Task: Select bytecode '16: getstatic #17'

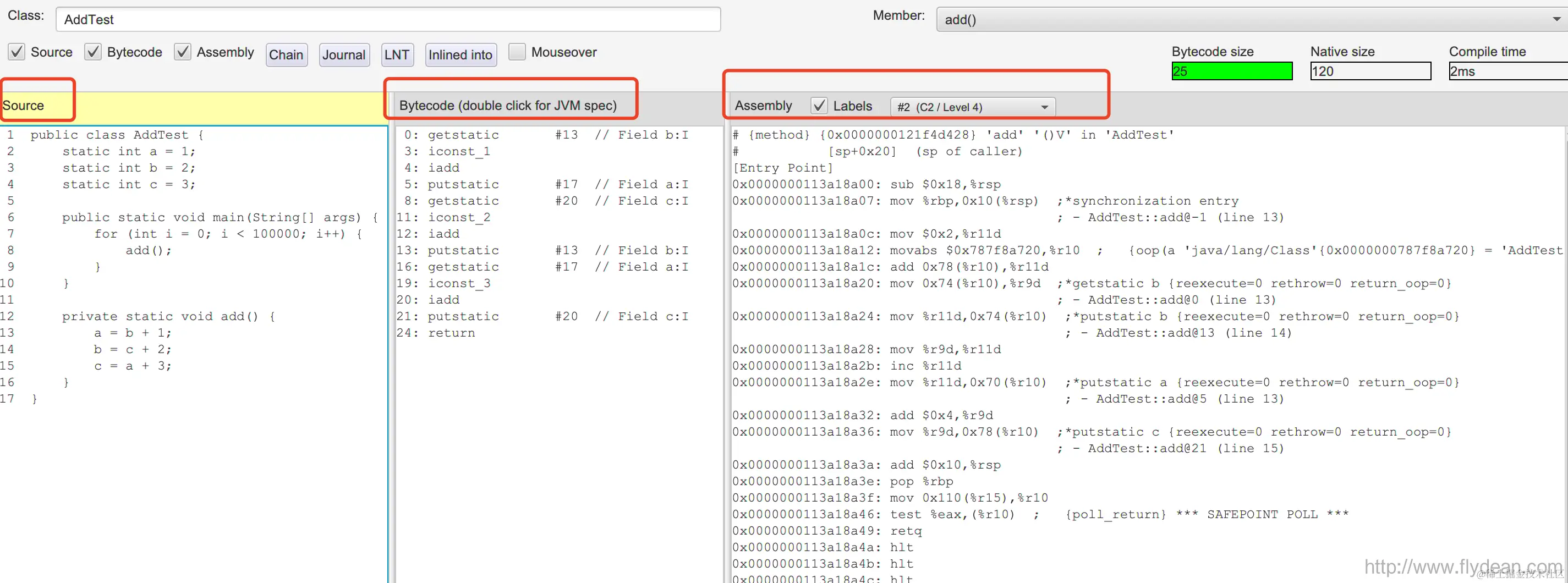Action: tap(542, 267)
